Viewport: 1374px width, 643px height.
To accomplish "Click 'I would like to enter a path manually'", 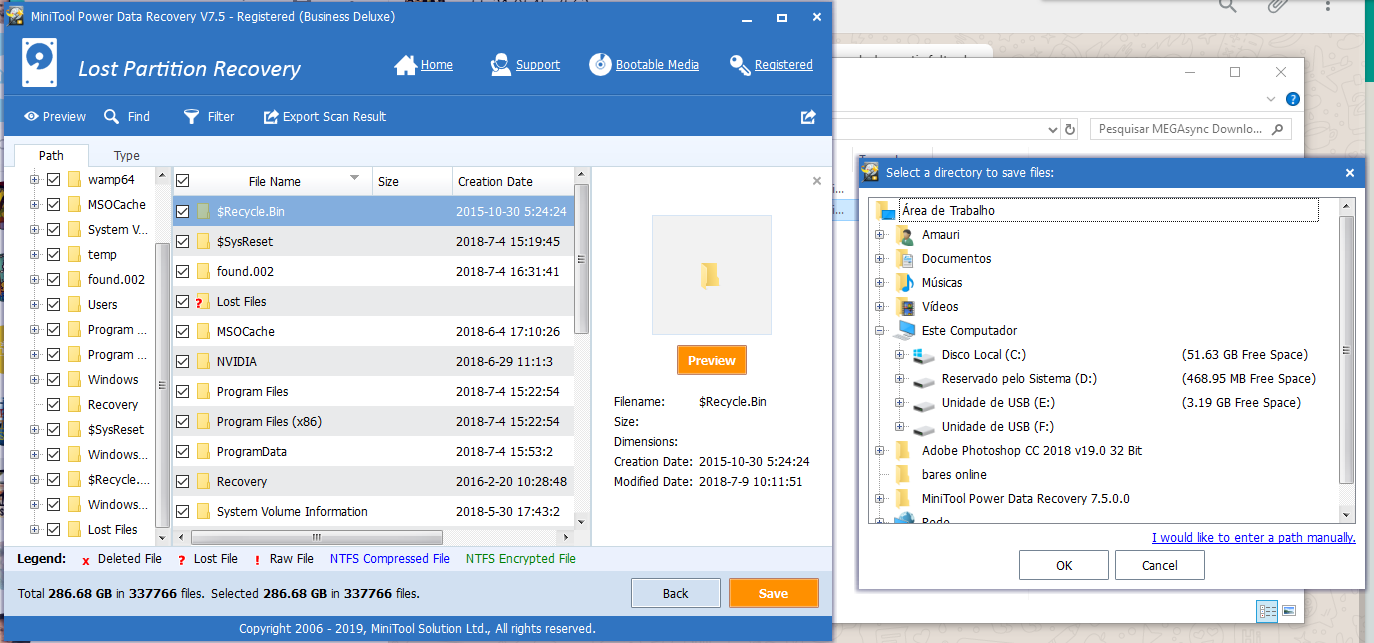I will coord(1254,538).
